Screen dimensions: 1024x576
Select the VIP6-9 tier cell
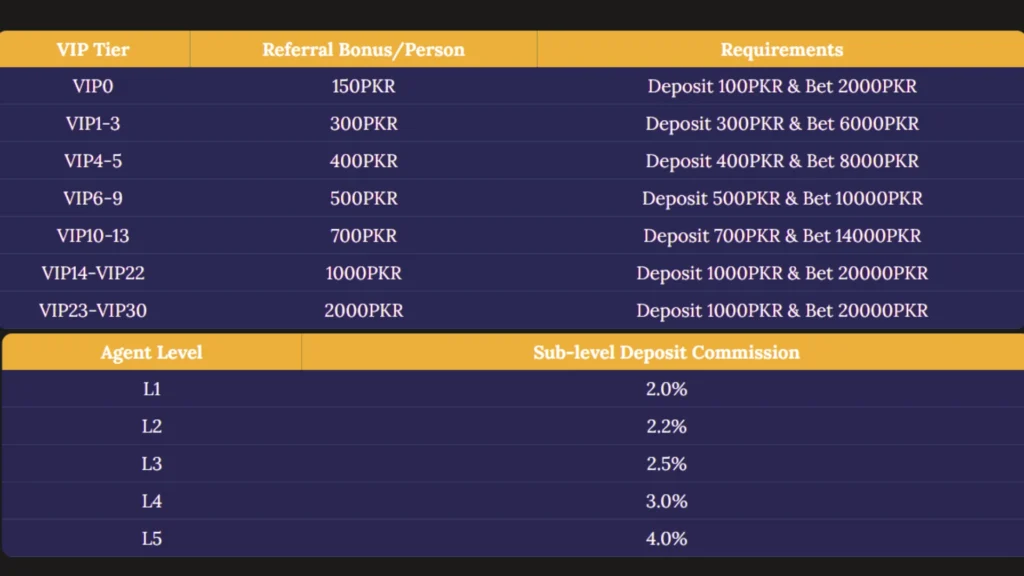coord(93,198)
